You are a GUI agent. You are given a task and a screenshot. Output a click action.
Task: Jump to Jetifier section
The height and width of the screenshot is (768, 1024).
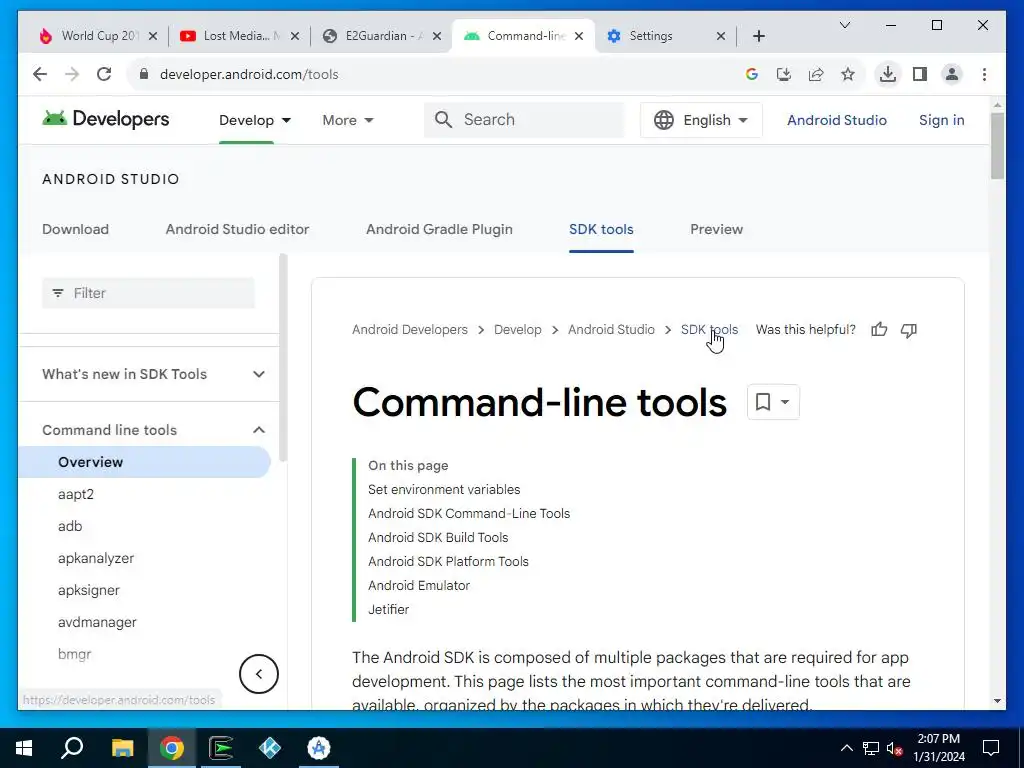(389, 609)
